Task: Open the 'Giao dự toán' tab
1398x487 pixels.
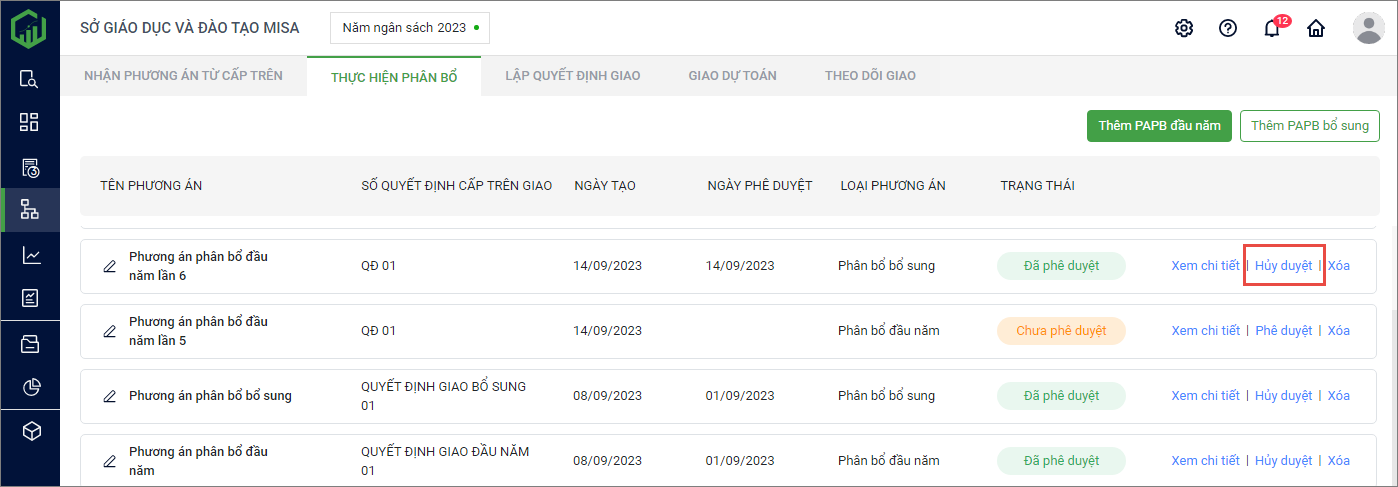Action: pos(732,75)
